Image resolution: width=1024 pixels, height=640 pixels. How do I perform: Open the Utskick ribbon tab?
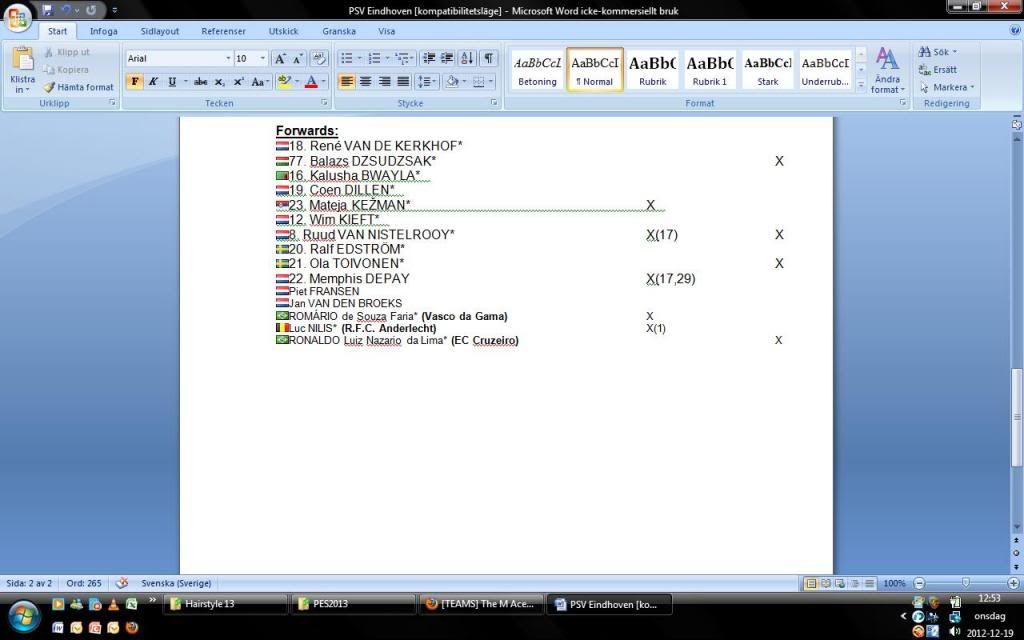(x=283, y=31)
